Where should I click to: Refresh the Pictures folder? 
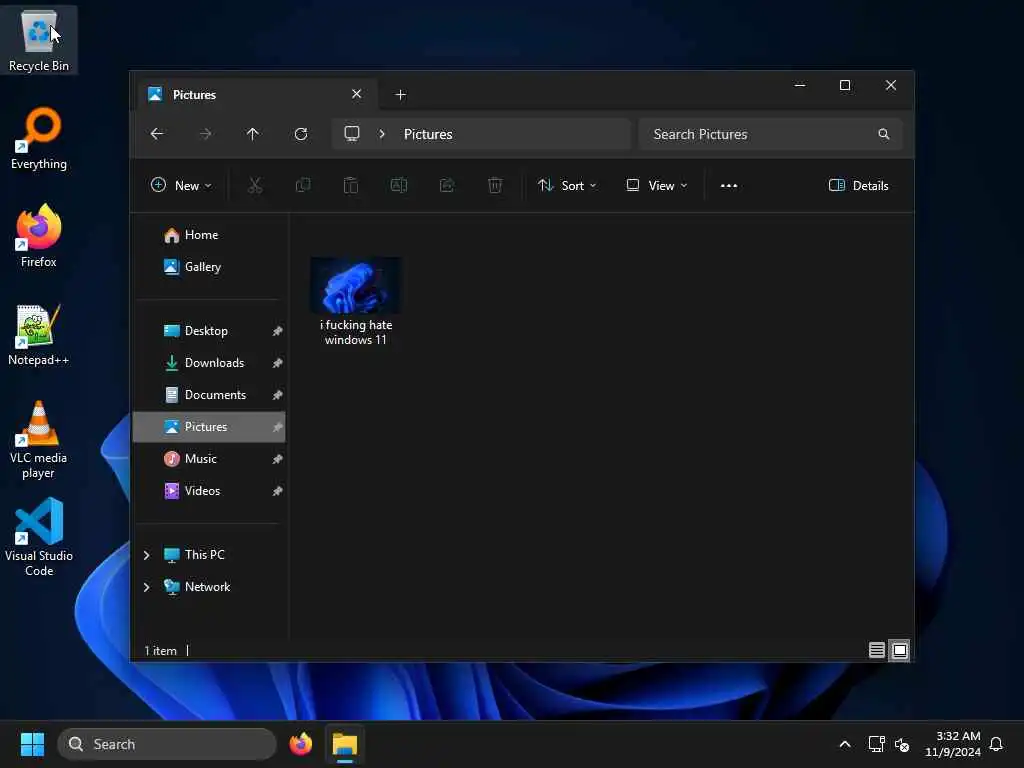pyautogui.click(x=301, y=134)
